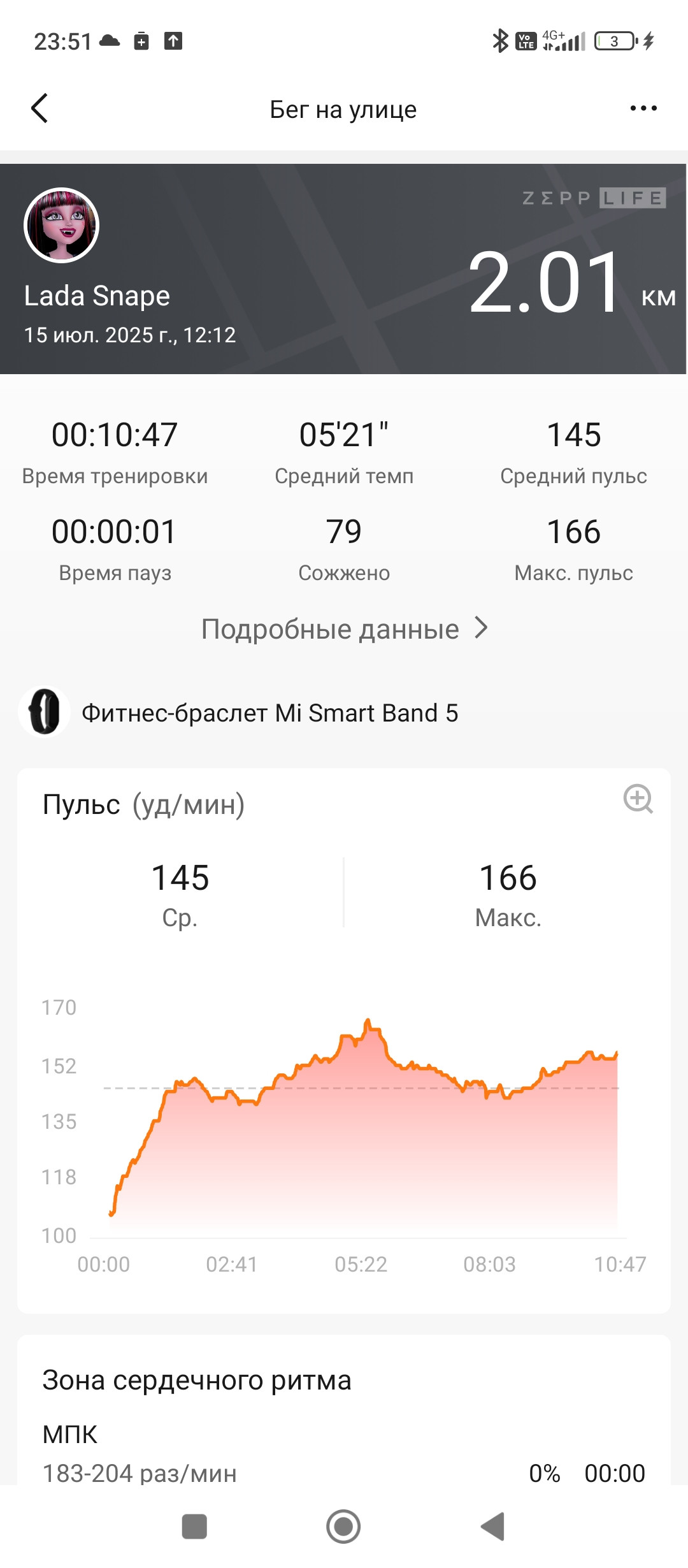Viewport: 688px width, 1568px height.
Task: Zoom into the heart rate chart with the magnifier icon
Action: coord(638,799)
